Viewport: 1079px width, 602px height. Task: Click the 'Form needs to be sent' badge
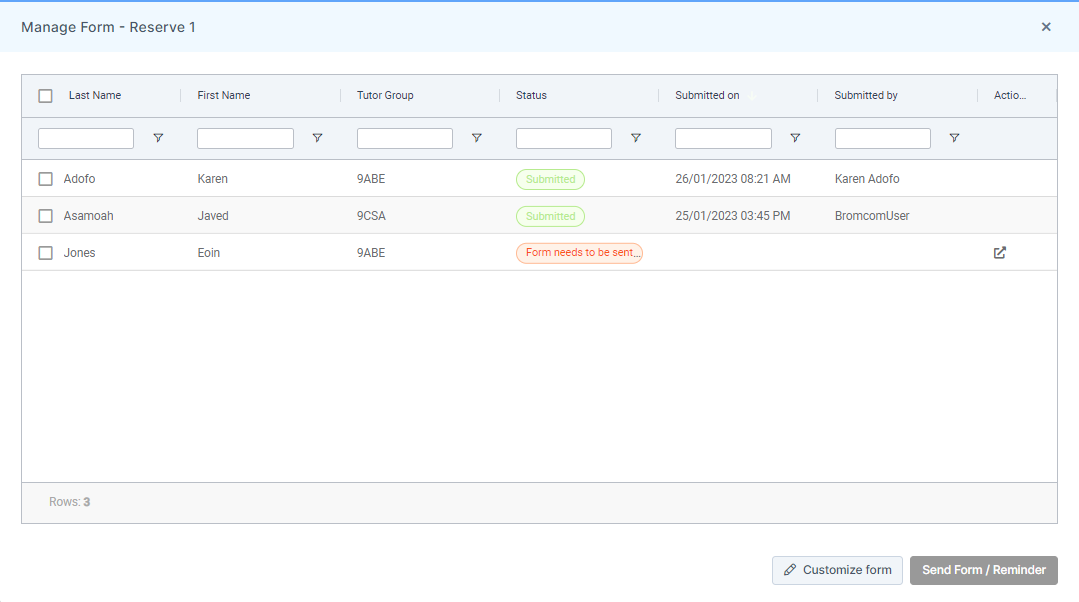pos(579,253)
